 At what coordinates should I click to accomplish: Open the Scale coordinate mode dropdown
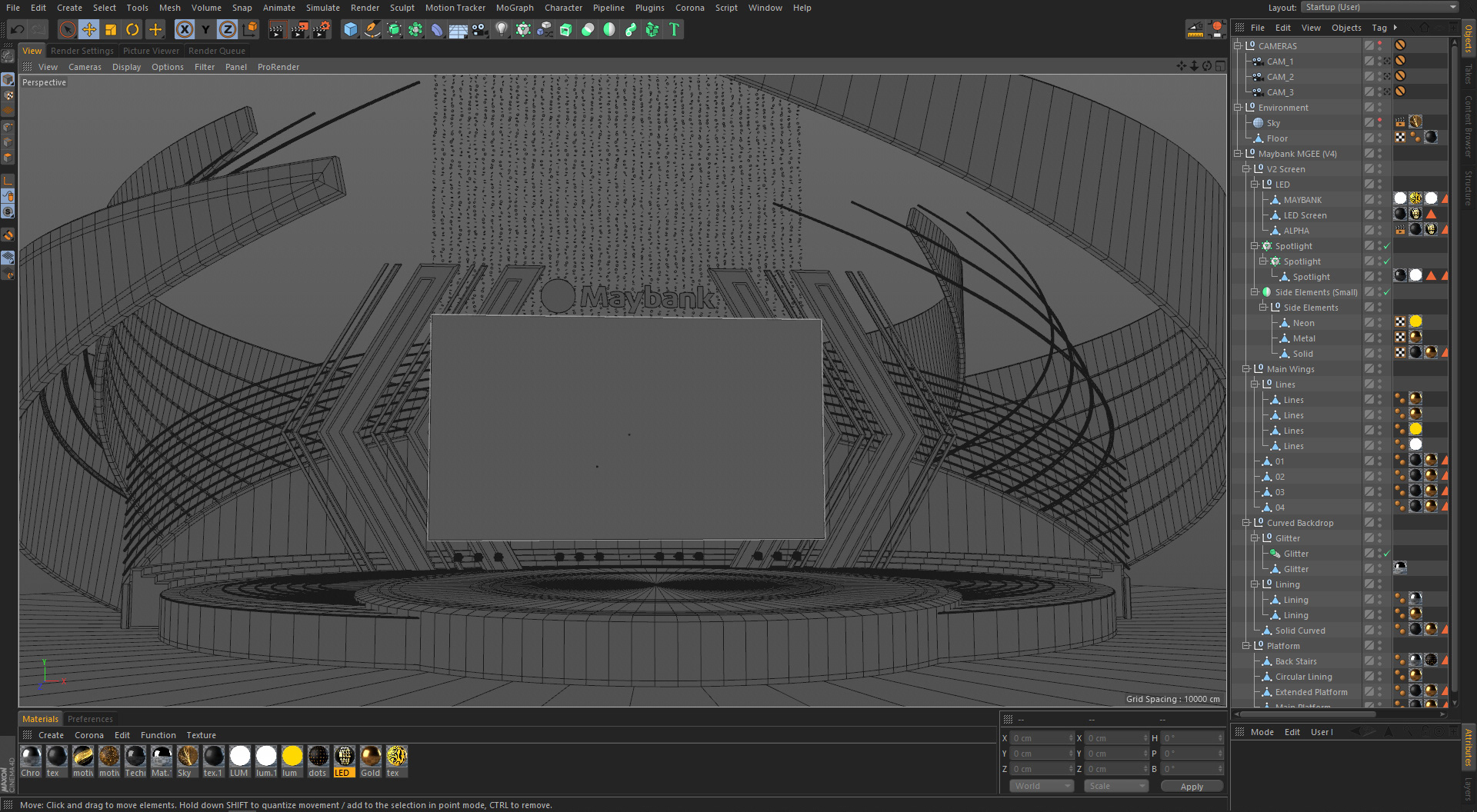[1115, 786]
